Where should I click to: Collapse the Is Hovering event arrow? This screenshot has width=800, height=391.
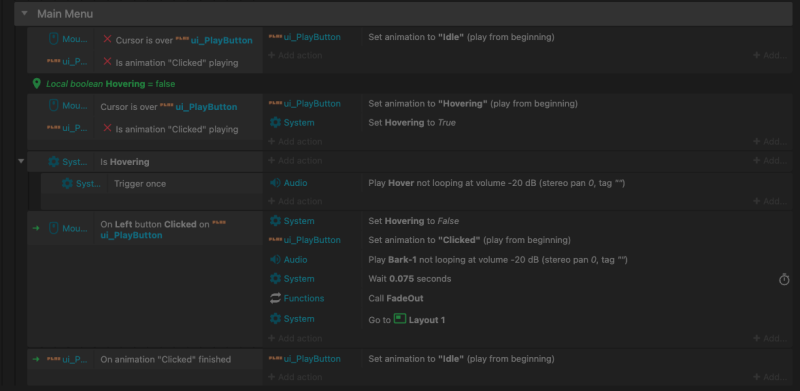tap(21, 161)
